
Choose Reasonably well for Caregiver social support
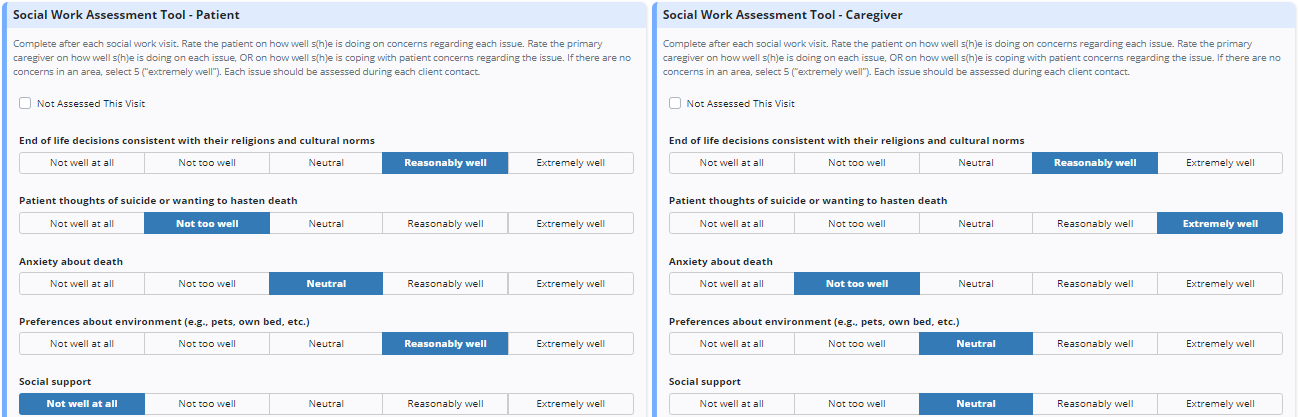[x=1095, y=404]
